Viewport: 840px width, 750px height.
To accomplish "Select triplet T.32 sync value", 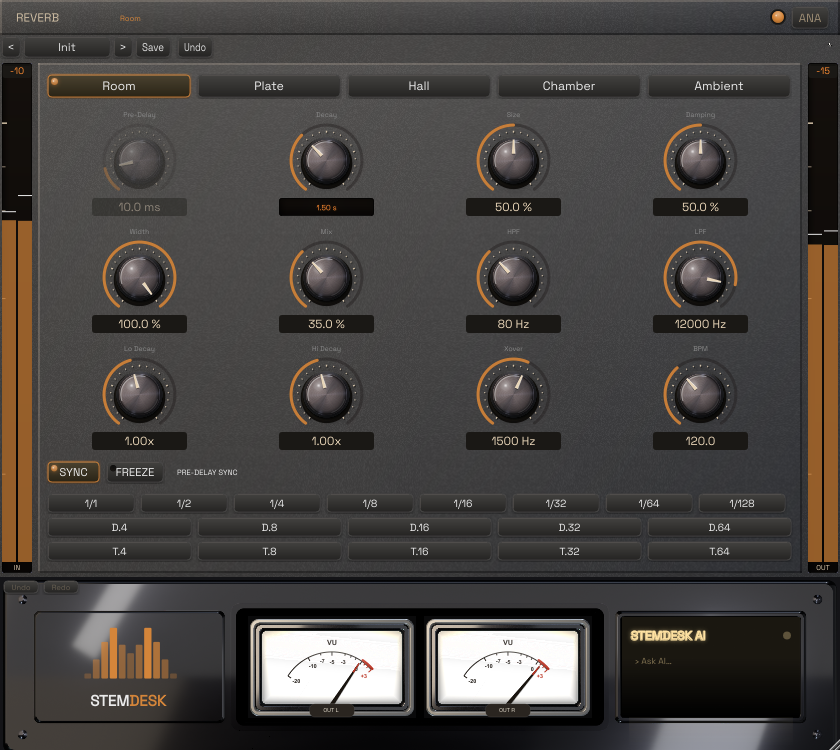I will click(569, 552).
